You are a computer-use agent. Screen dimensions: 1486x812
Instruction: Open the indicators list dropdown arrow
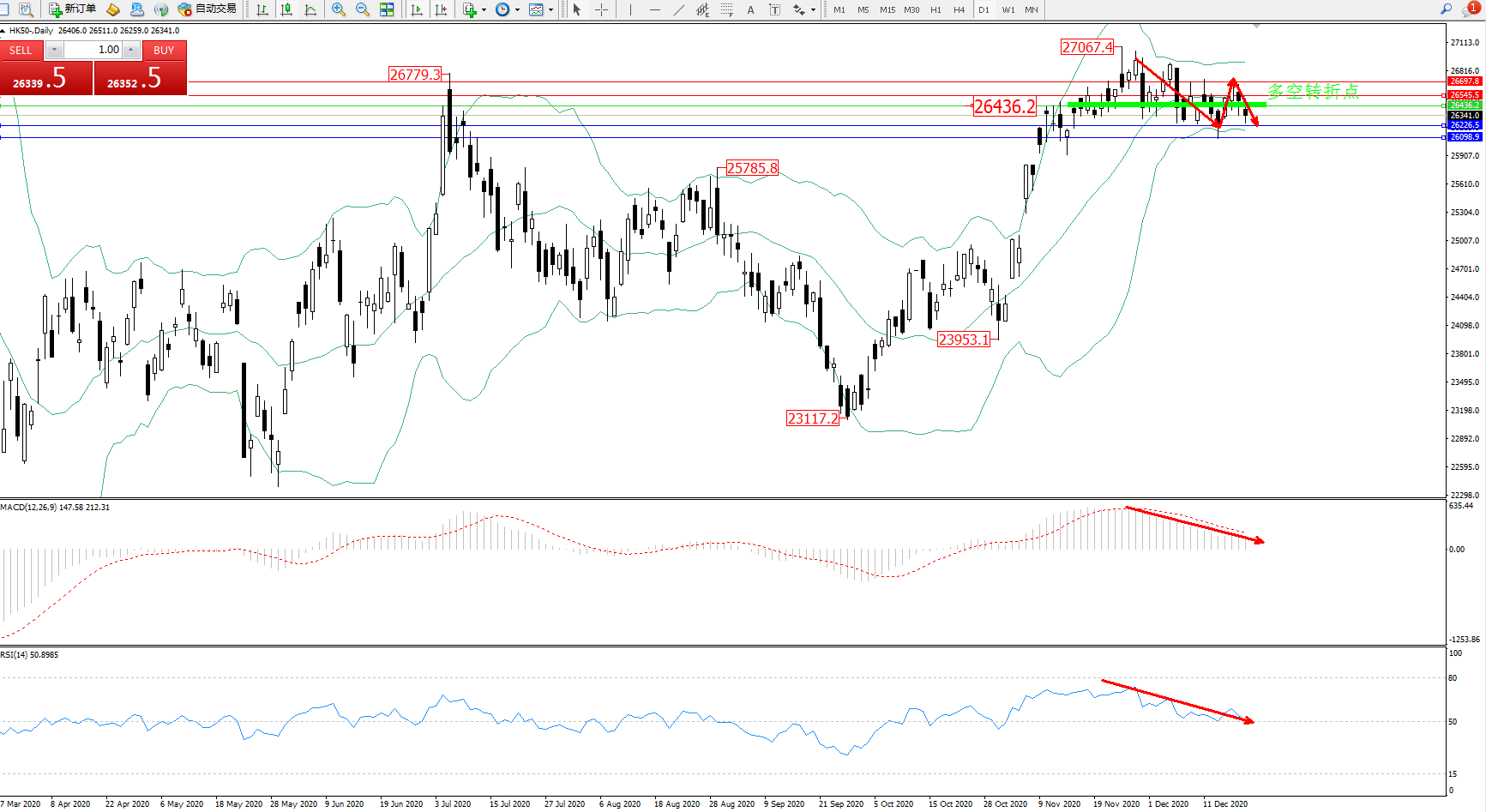coord(484,10)
